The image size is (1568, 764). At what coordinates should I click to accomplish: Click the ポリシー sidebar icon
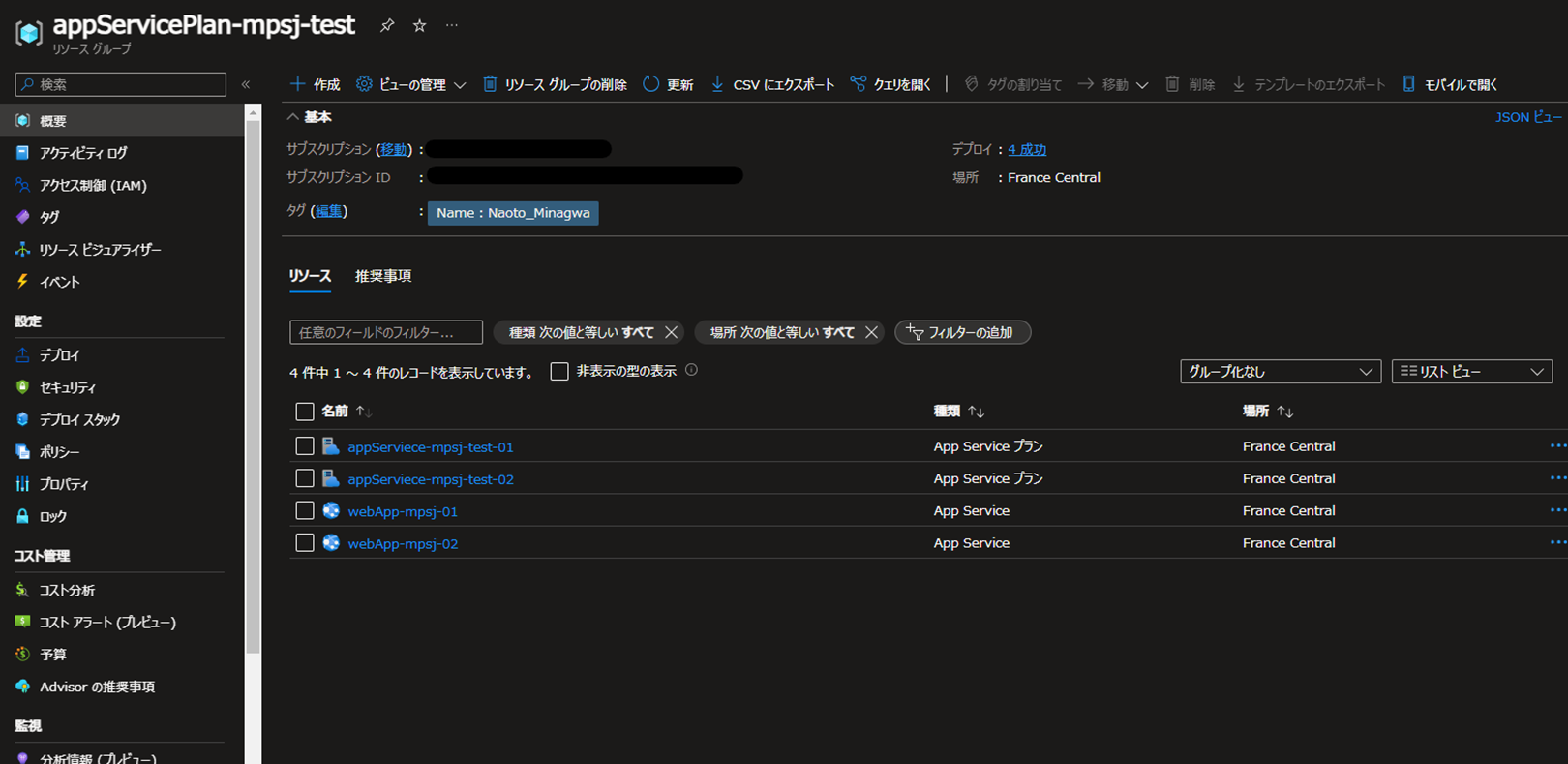pyautogui.click(x=22, y=451)
